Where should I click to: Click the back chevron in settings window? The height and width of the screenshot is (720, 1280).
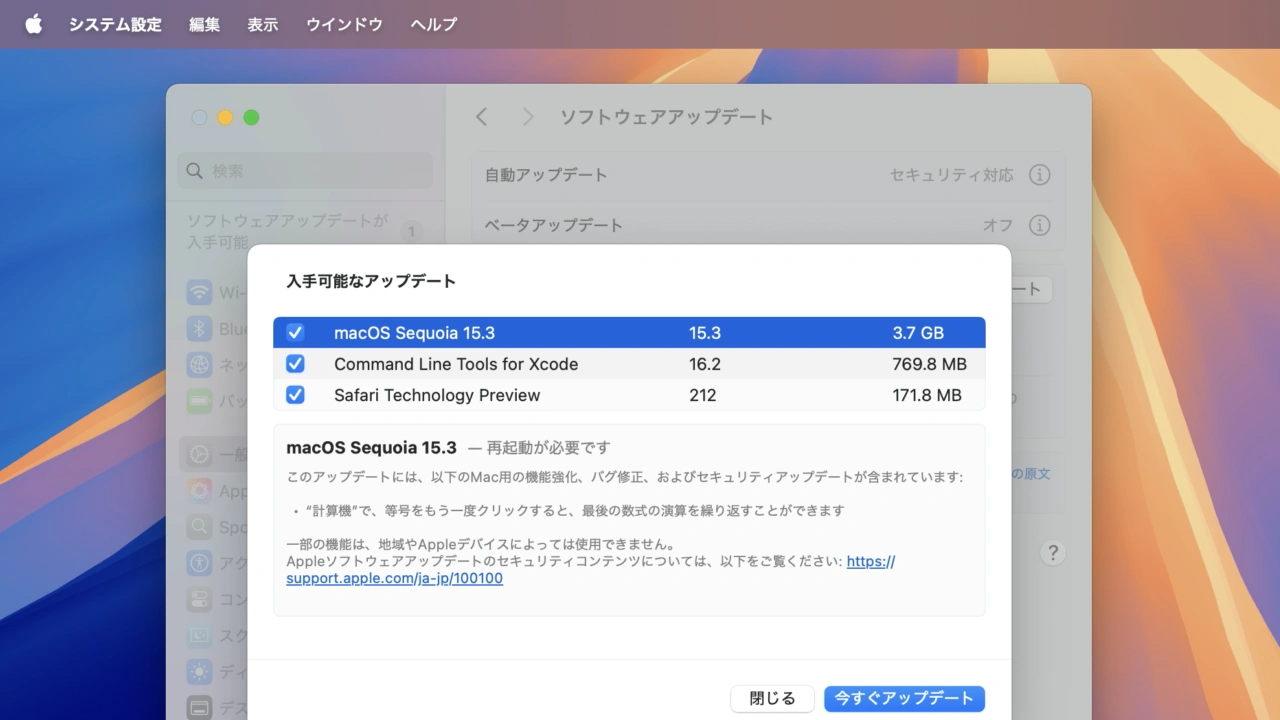[x=481, y=117]
